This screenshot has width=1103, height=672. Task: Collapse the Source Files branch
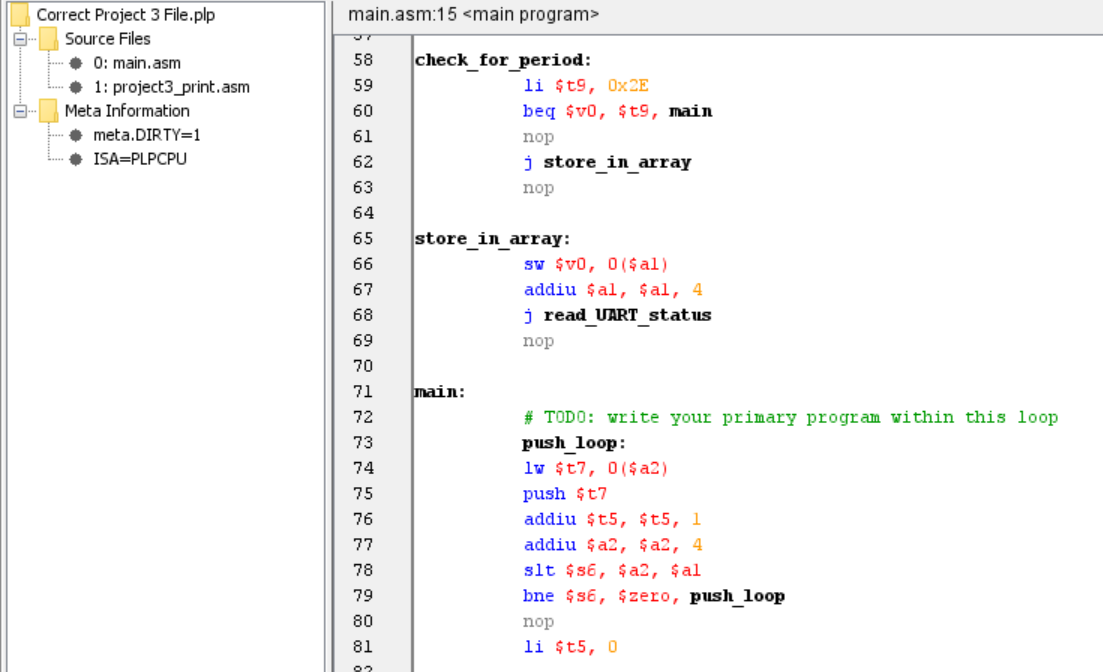tap(20, 38)
